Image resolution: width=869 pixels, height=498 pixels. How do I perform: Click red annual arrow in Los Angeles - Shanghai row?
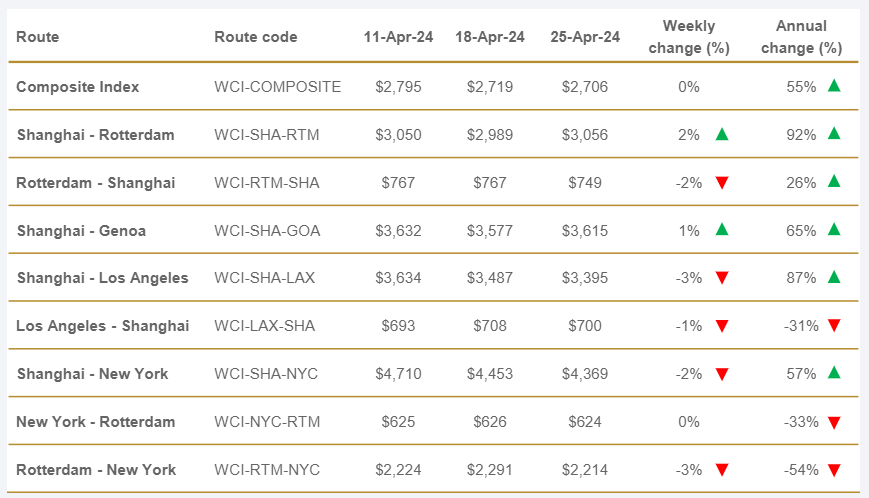coord(834,326)
